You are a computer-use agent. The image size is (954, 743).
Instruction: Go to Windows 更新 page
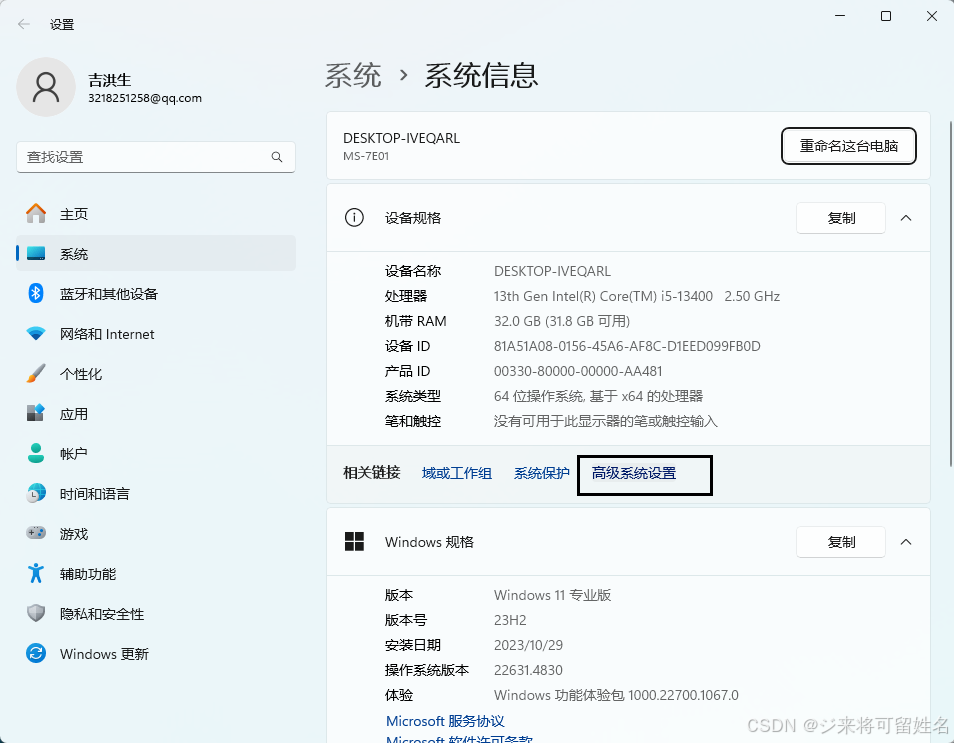(x=156, y=654)
